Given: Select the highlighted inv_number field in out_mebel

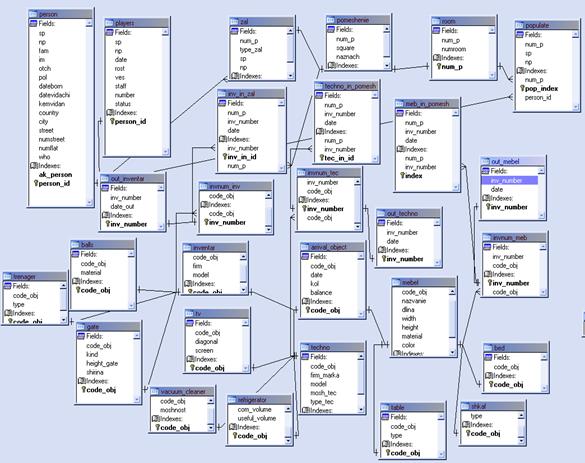Looking at the screenshot, I should coord(510,181).
